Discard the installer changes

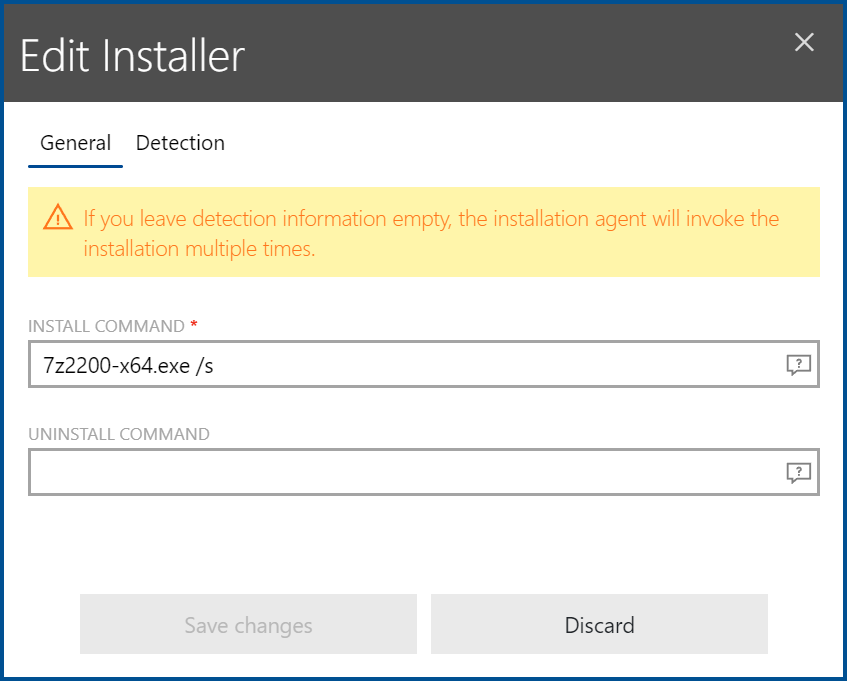pos(599,624)
